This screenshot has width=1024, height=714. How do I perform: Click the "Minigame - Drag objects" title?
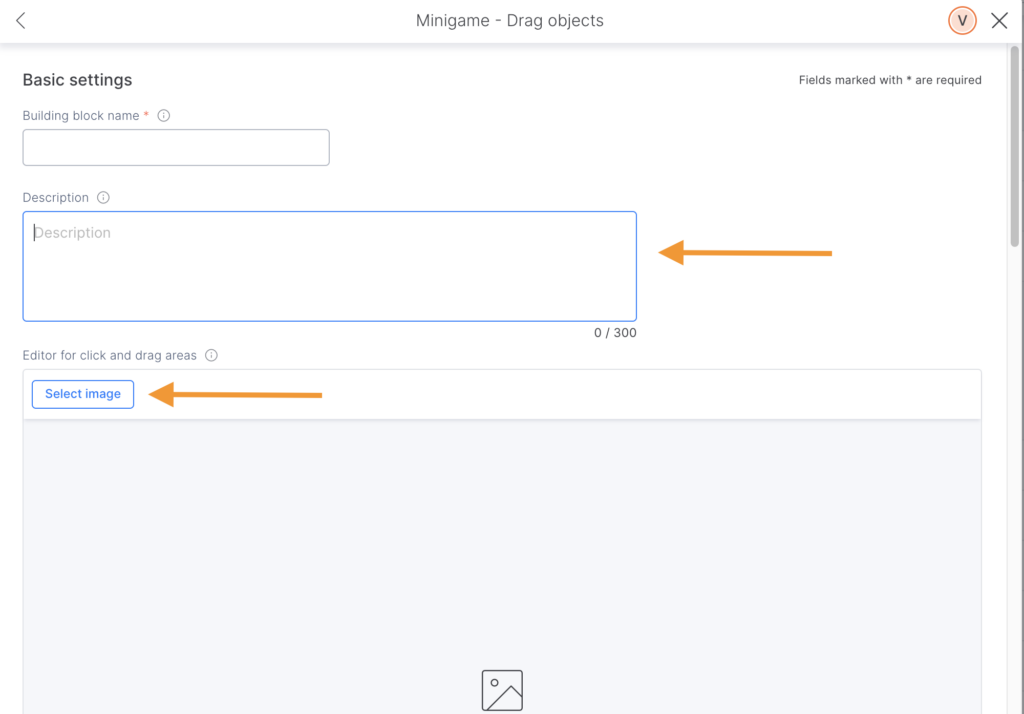(x=510, y=21)
